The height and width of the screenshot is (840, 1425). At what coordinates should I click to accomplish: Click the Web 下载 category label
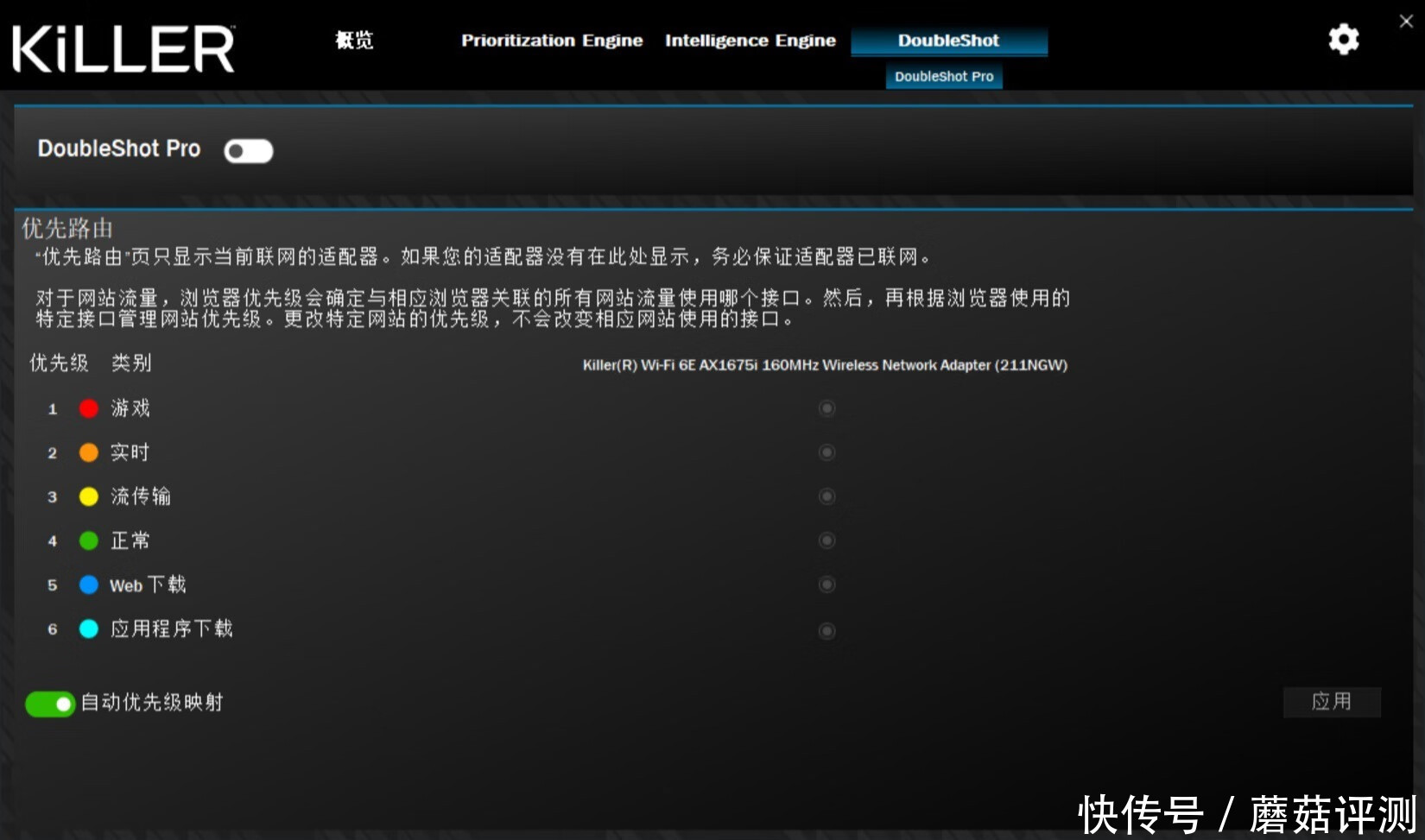(148, 584)
